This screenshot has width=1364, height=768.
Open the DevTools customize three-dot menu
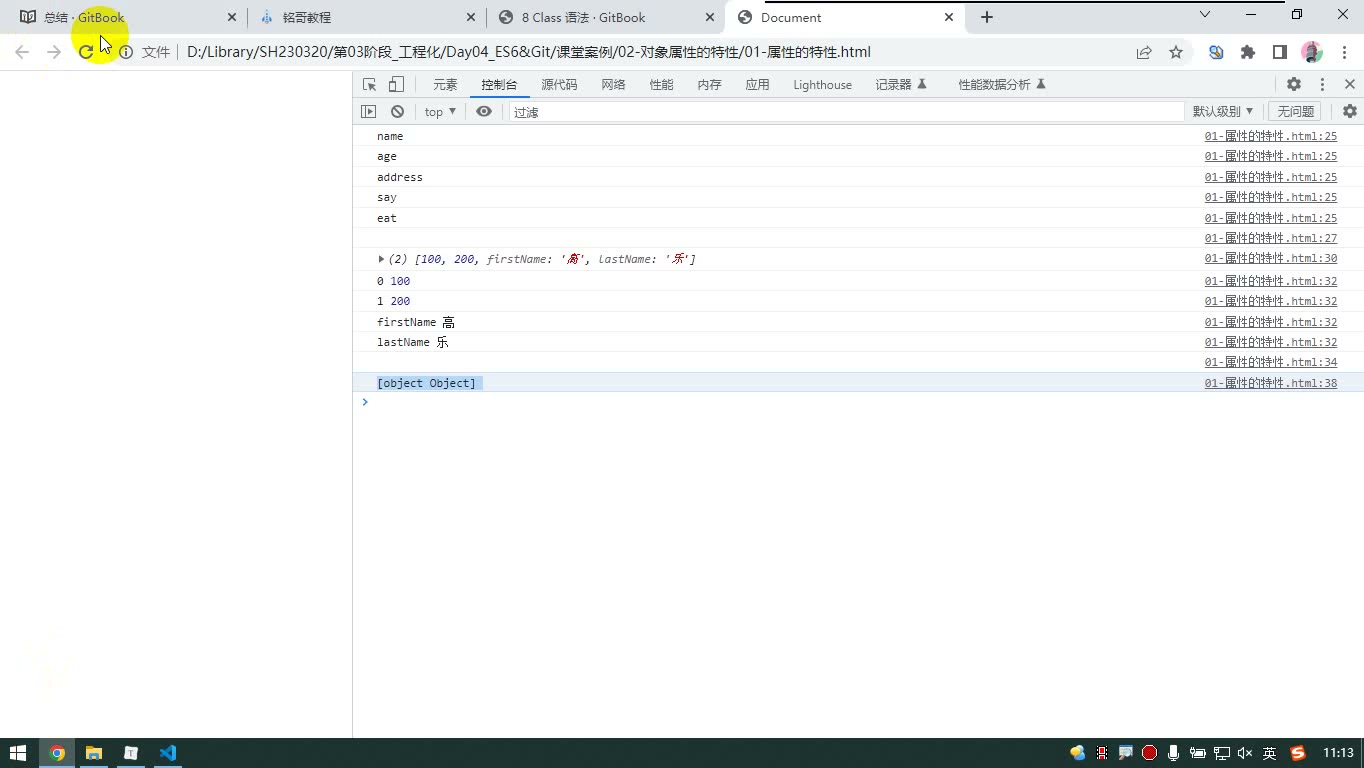click(1322, 85)
